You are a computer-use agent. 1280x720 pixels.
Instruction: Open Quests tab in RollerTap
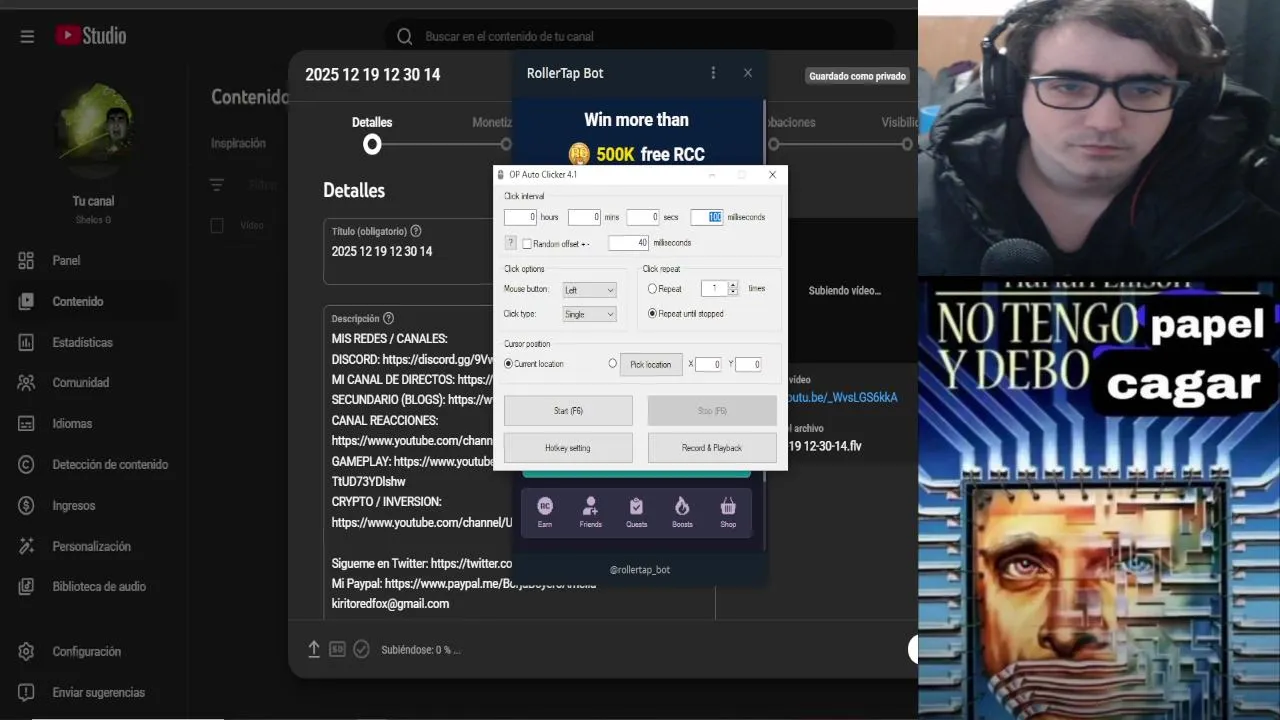click(636, 512)
